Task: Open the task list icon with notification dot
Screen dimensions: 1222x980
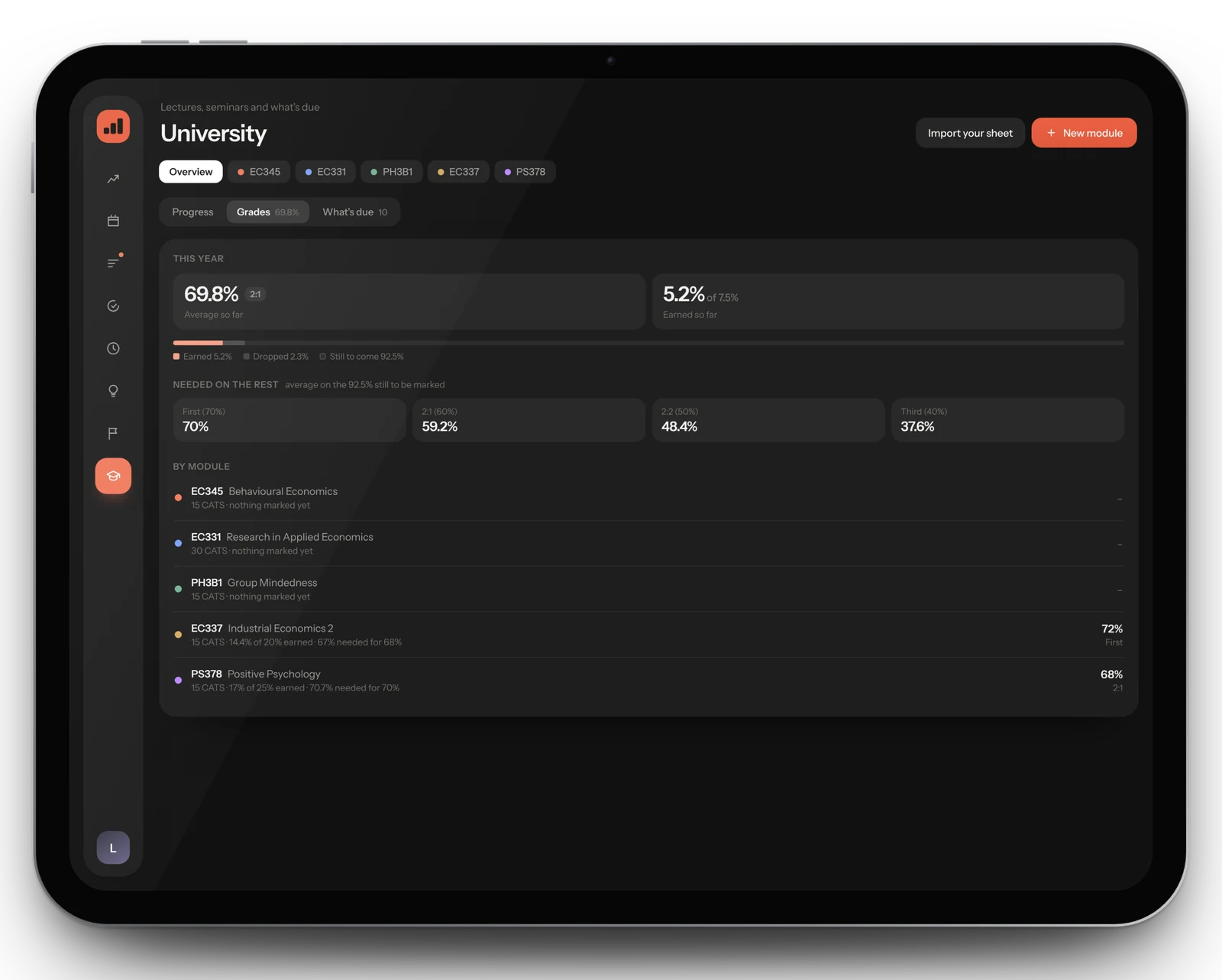Action: [x=113, y=262]
